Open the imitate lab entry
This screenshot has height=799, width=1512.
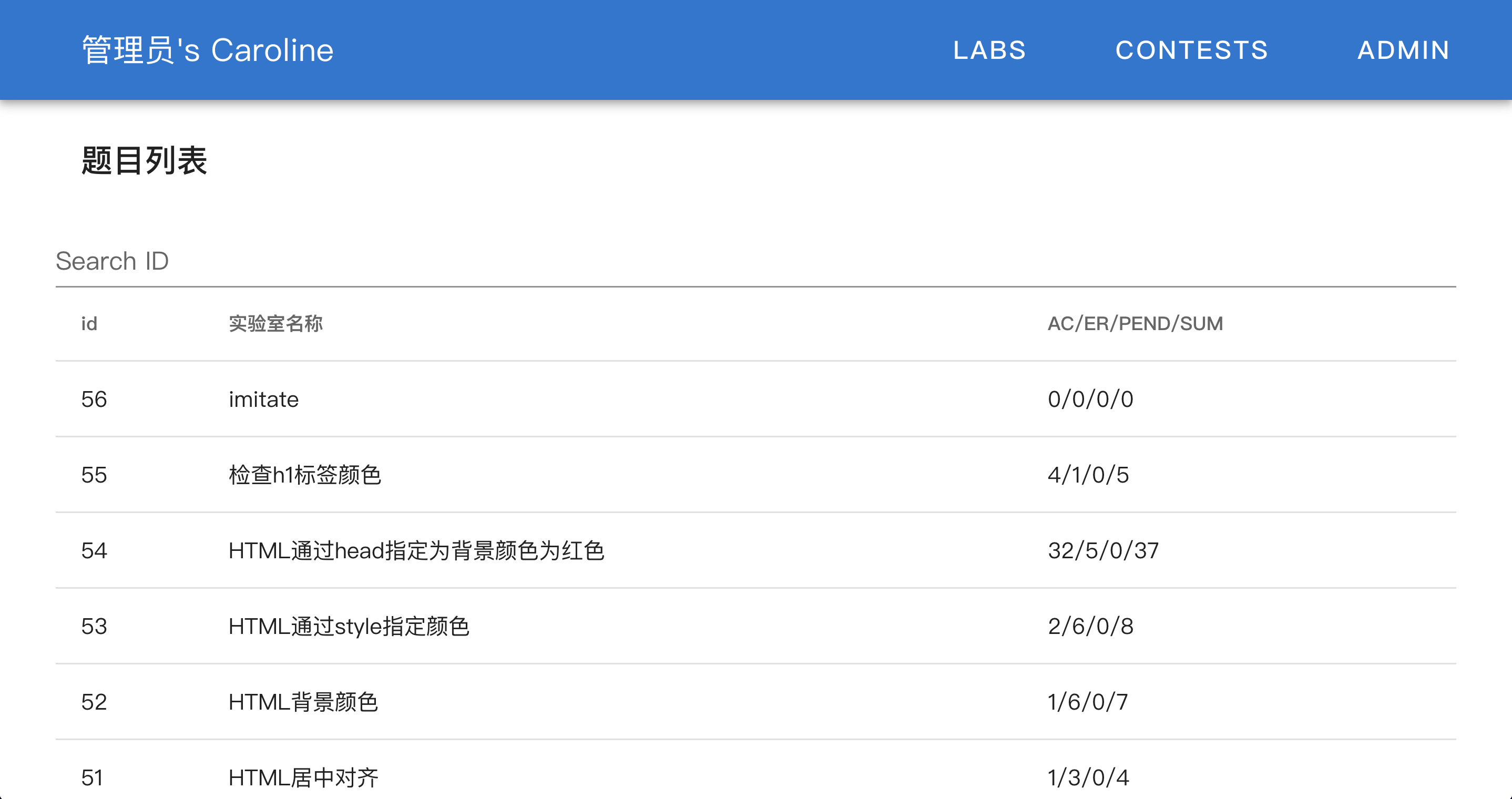263,399
